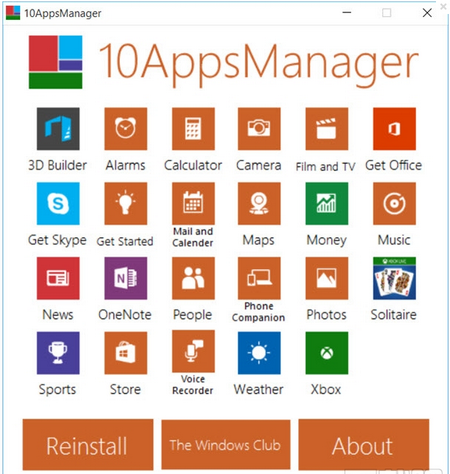Choose the Calculator app tile

(193, 129)
